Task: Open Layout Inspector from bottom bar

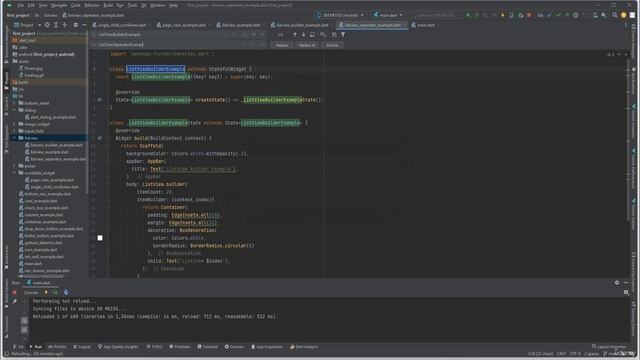Action: [x=609, y=347]
